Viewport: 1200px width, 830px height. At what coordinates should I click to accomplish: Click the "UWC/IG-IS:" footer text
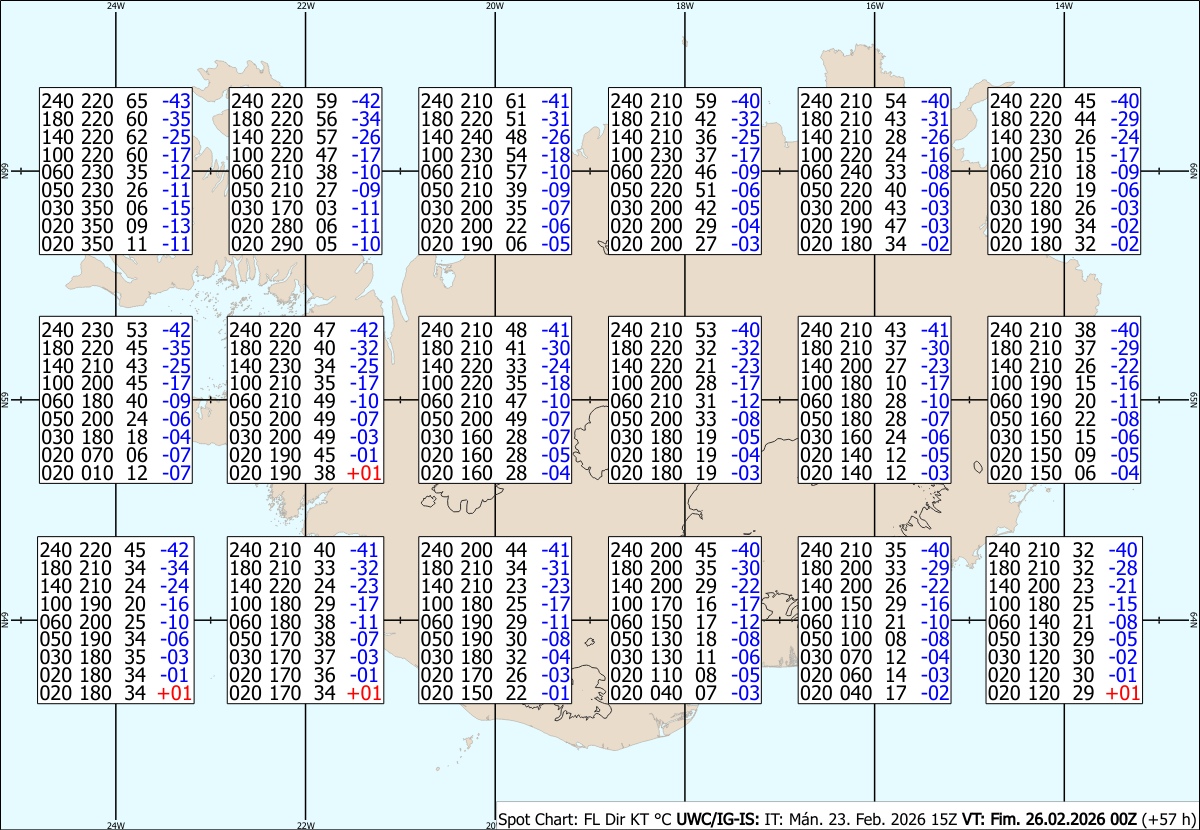pyautogui.click(x=719, y=818)
